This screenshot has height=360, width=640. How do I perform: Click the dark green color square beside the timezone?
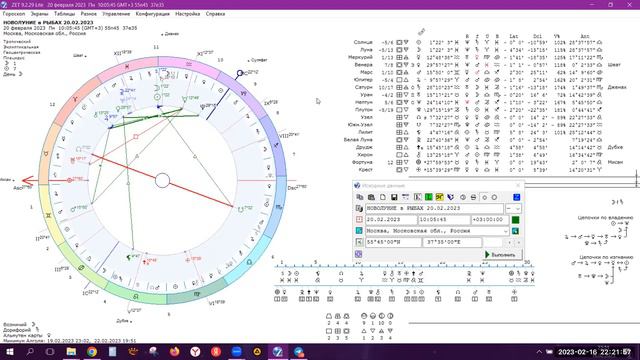coord(516,220)
